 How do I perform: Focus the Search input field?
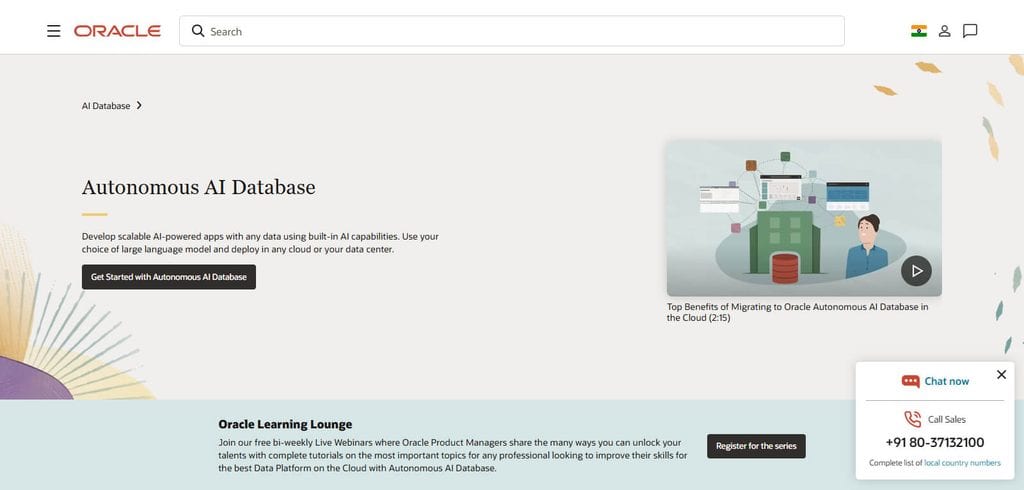point(511,31)
